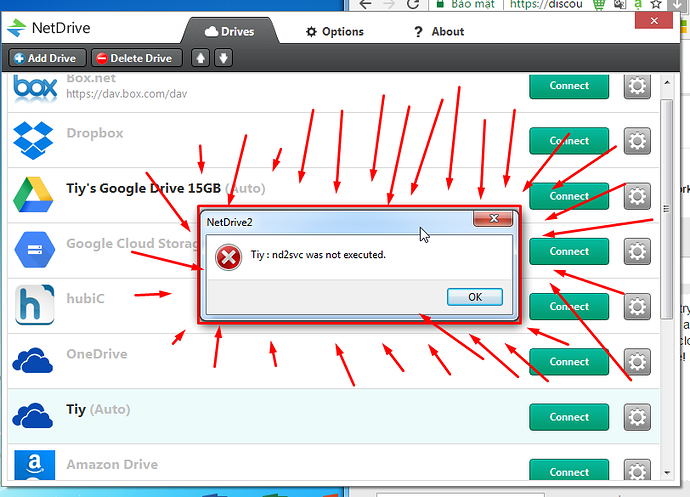Viewport: 690px width, 497px height.
Task: Move selected drive up with the arrow button
Action: click(x=201, y=58)
